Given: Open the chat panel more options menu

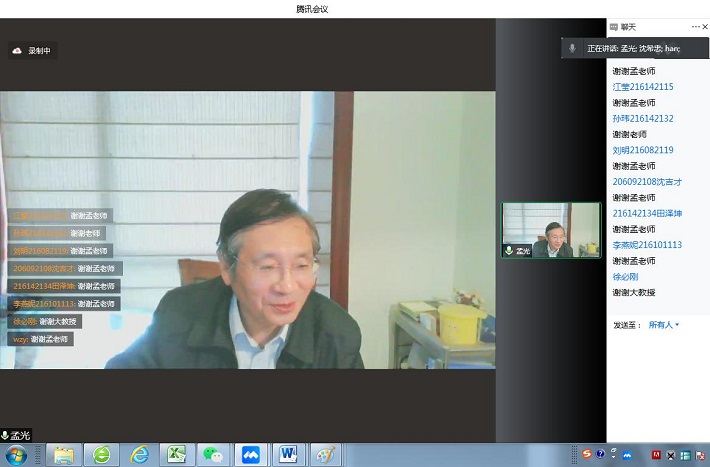Looking at the screenshot, I should [695, 26].
